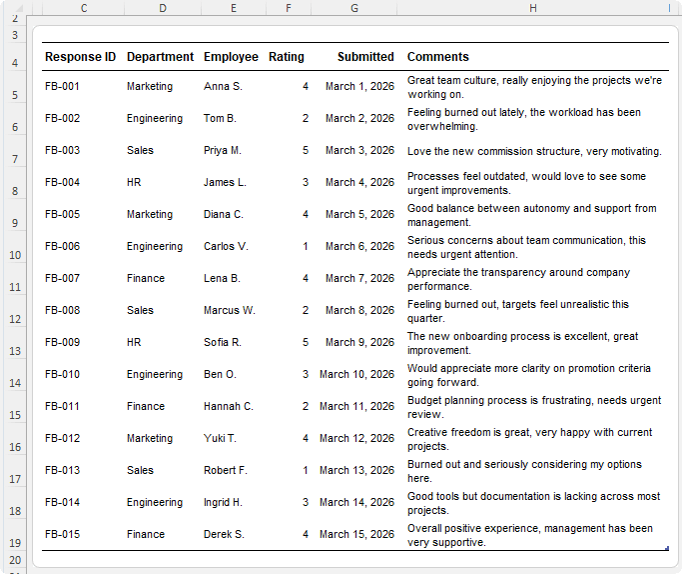
Task: Click the table resize handle corner
Action: pos(666,548)
